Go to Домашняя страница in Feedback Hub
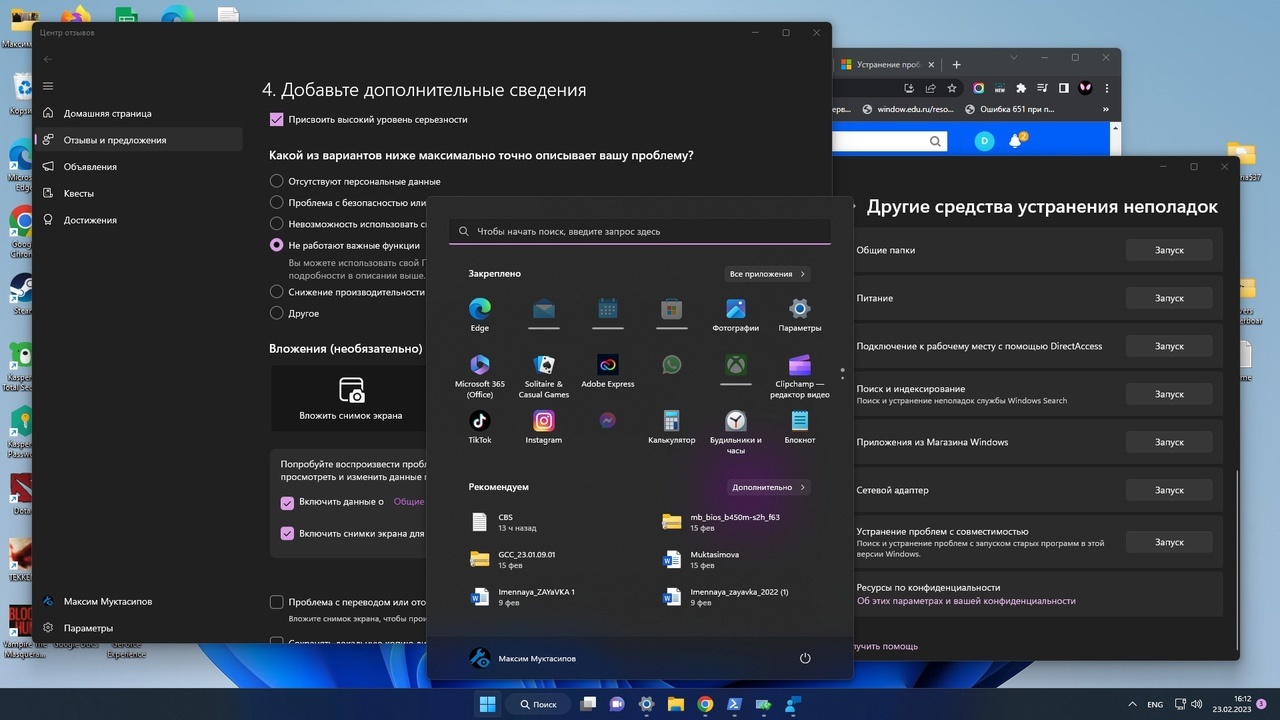Image resolution: width=1280 pixels, height=720 pixels. coord(138,113)
